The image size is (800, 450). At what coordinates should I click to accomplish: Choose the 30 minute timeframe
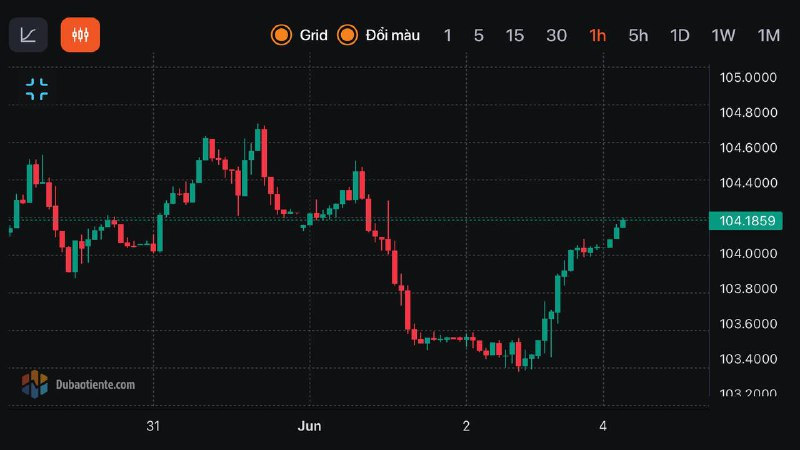[557, 35]
